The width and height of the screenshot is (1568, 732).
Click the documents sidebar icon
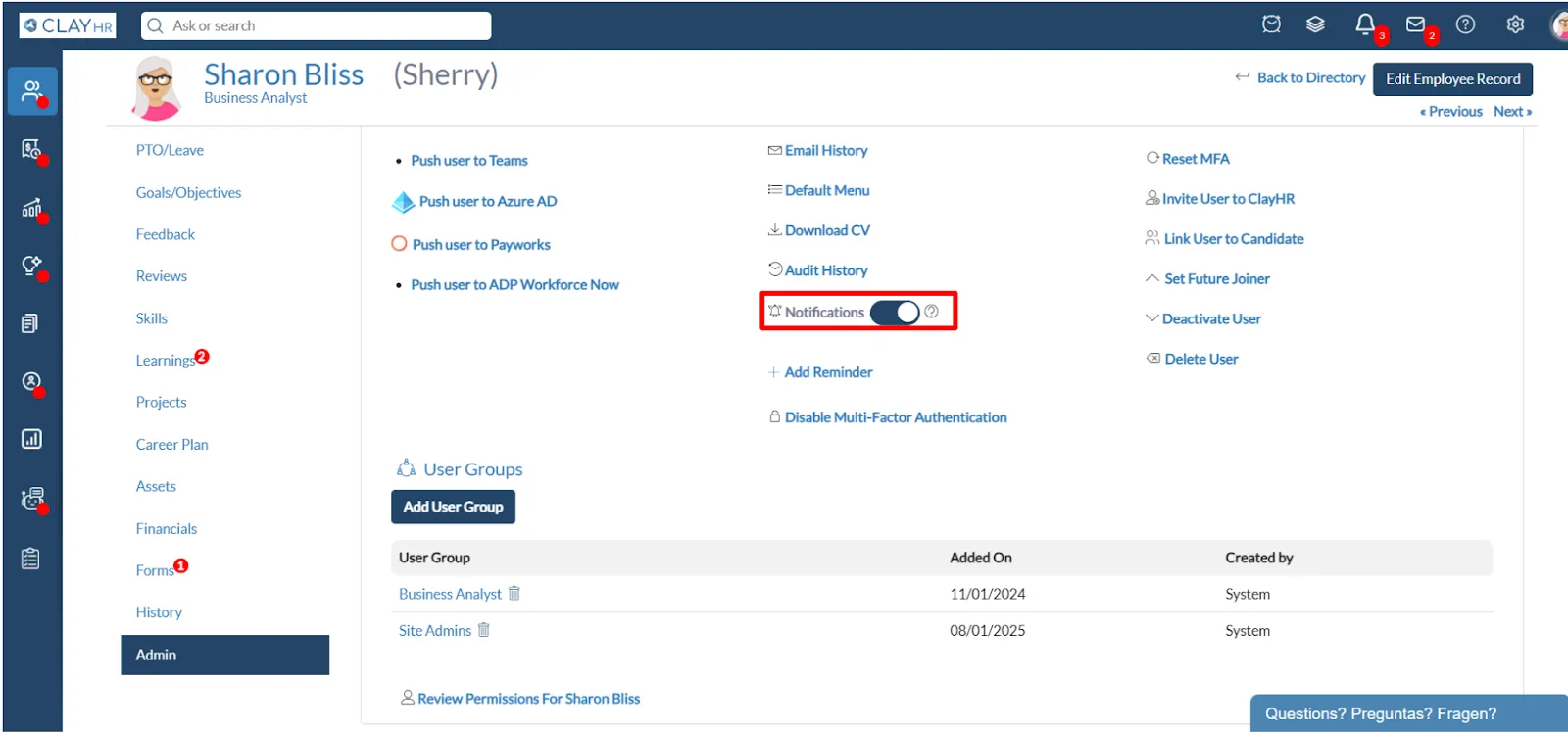(x=30, y=323)
